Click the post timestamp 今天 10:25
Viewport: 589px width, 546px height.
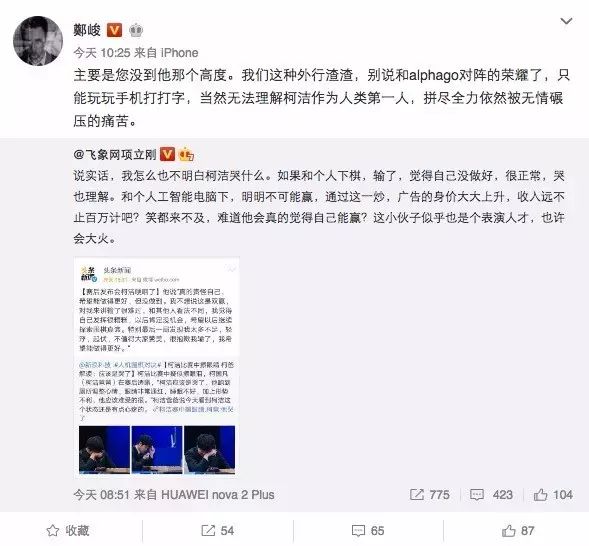(x=101, y=53)
